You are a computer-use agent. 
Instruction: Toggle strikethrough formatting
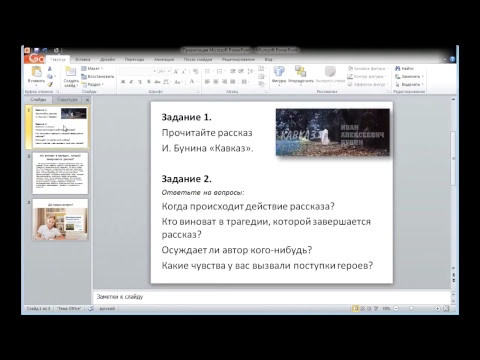click(157, 82)
